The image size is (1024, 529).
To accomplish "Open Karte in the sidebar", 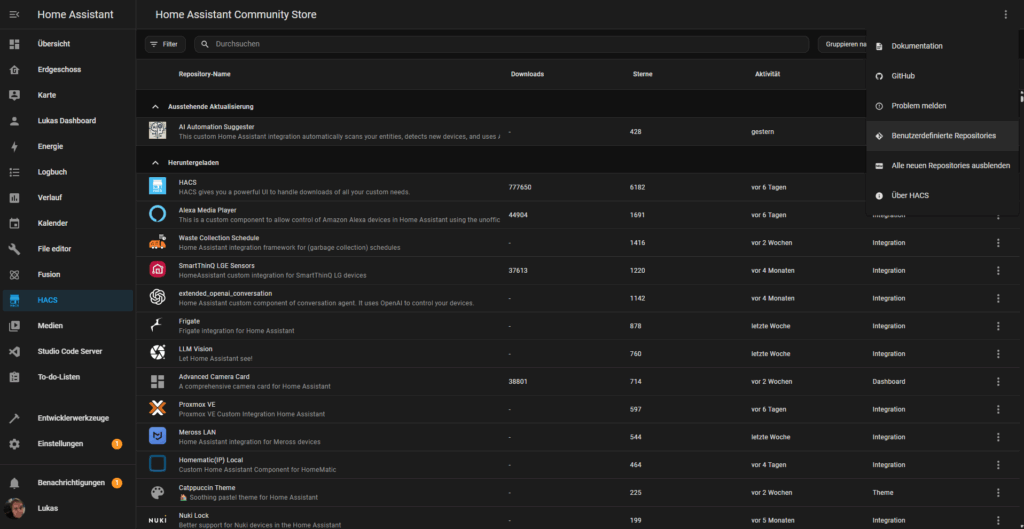I will click(x=68, y=95).
